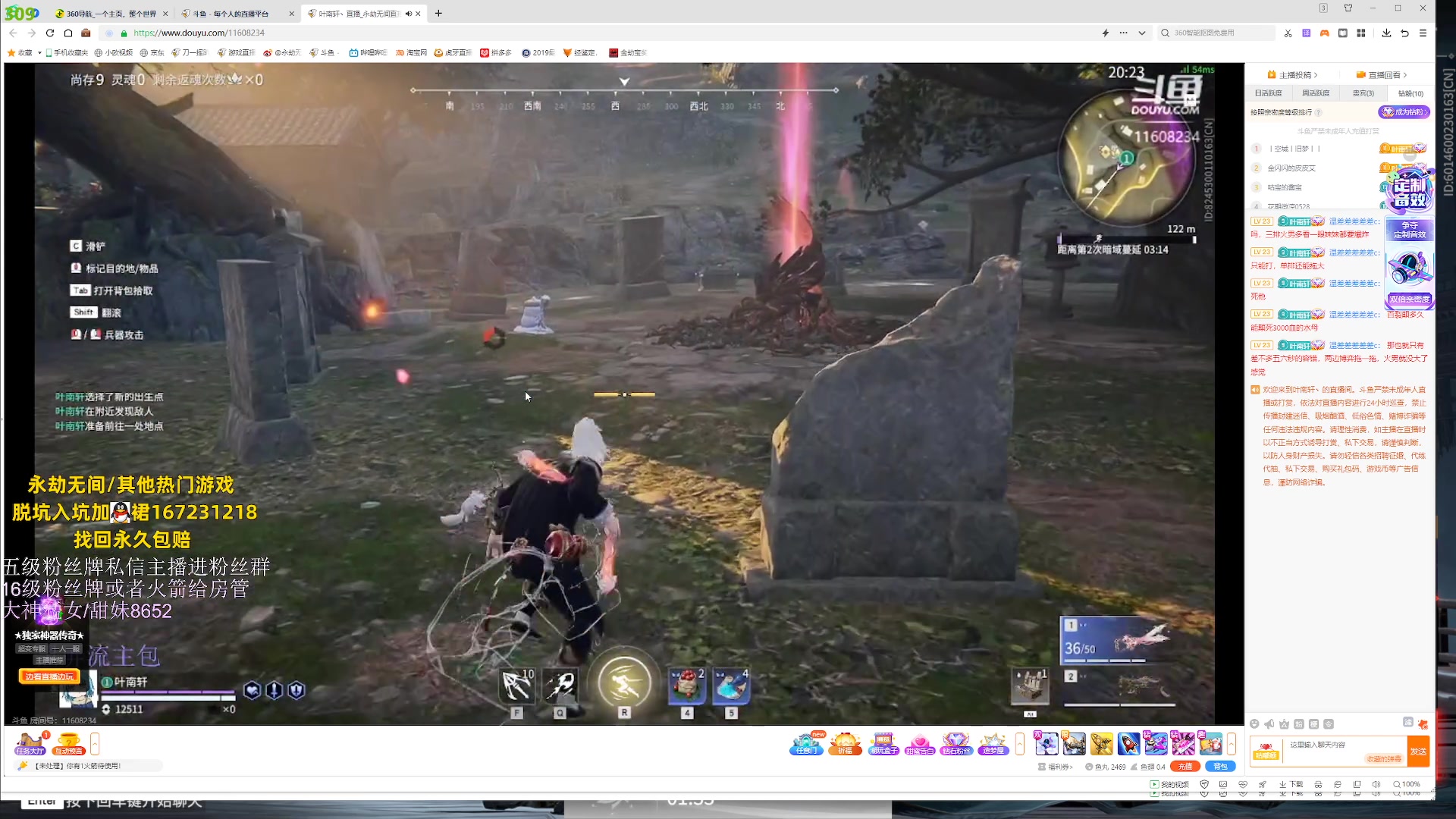The image size is (1456, 819).
Task: Click the 祈福 blessing icon
Action: (x=845, y=743)
